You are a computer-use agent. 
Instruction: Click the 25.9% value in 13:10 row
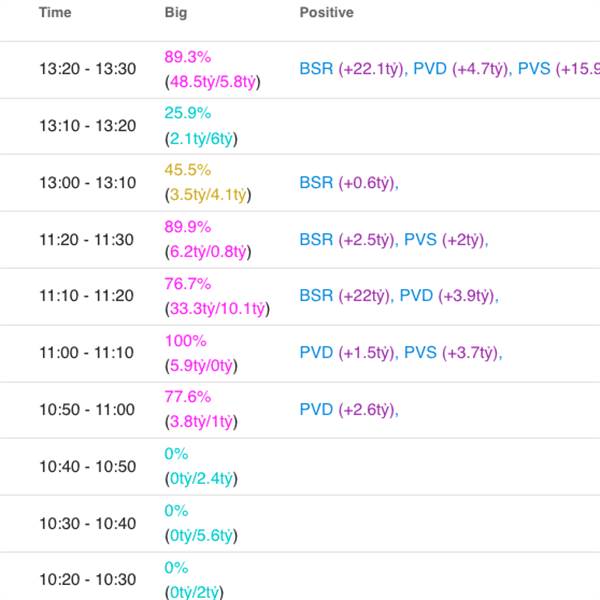(x=188, y=113)
